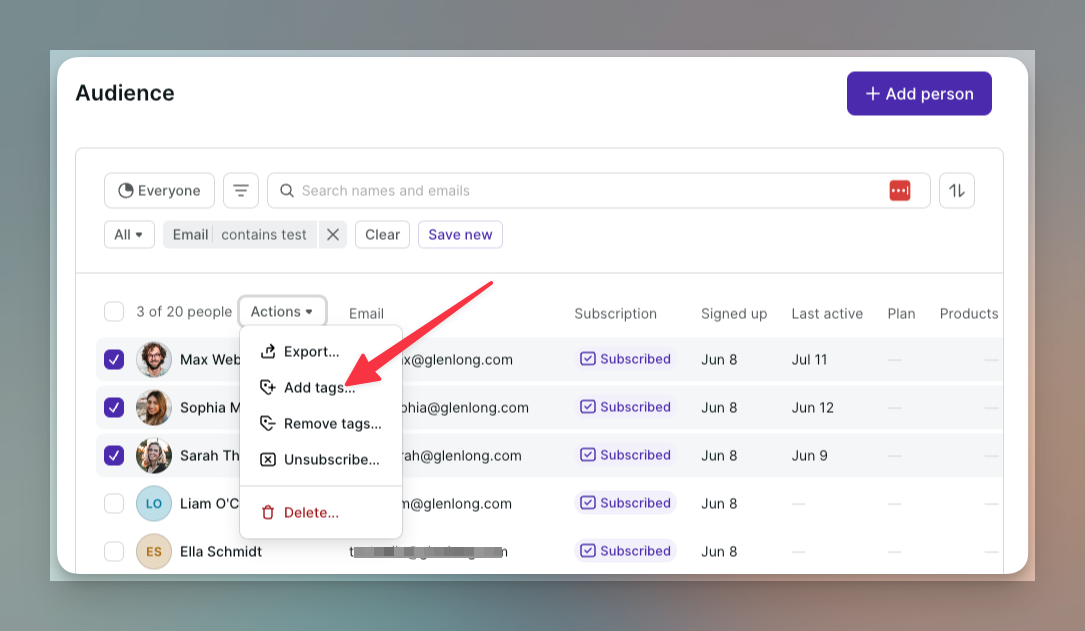Screen dimensions: 1085x631
Task: Remove the Email contains test filter
Action: pyautogui.click(x=333, y=235)
